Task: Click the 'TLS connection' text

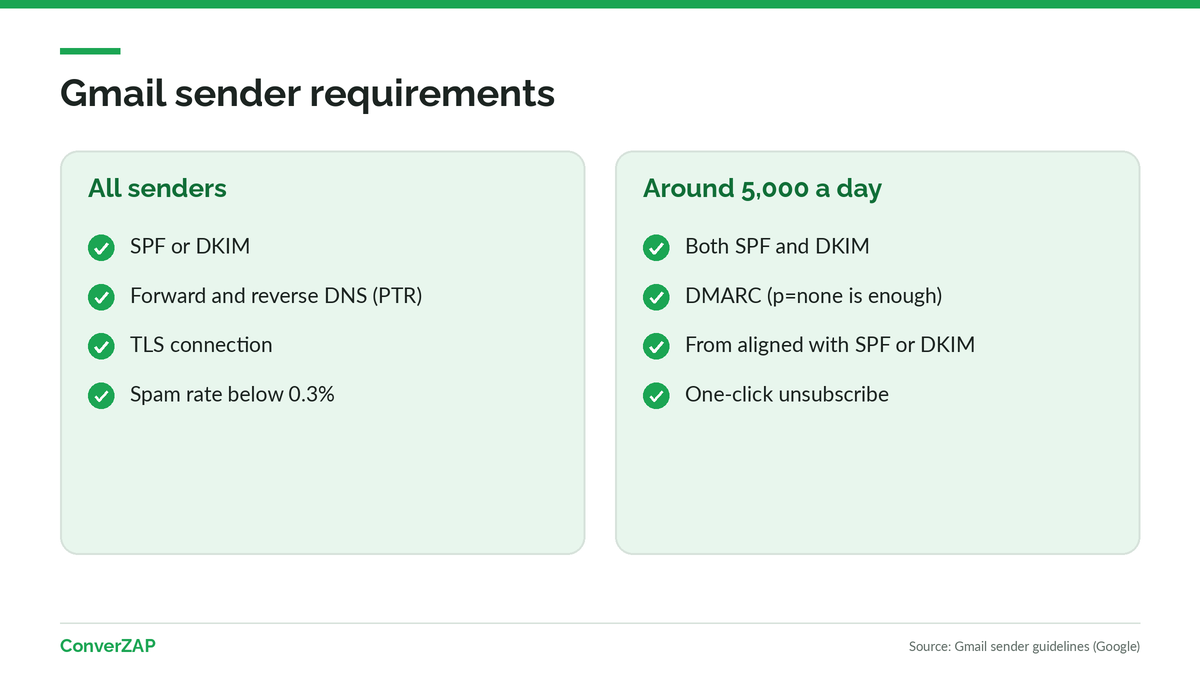Action: click(201, 345)
